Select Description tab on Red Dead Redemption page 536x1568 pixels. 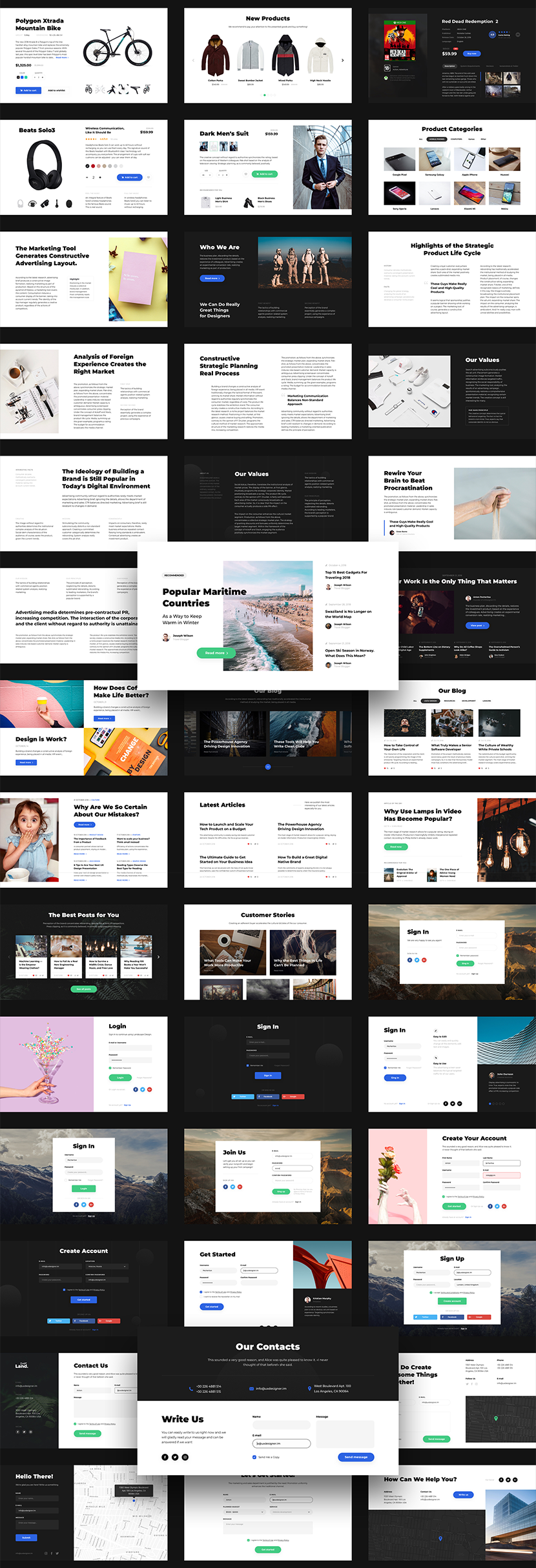tap(449, 66)
